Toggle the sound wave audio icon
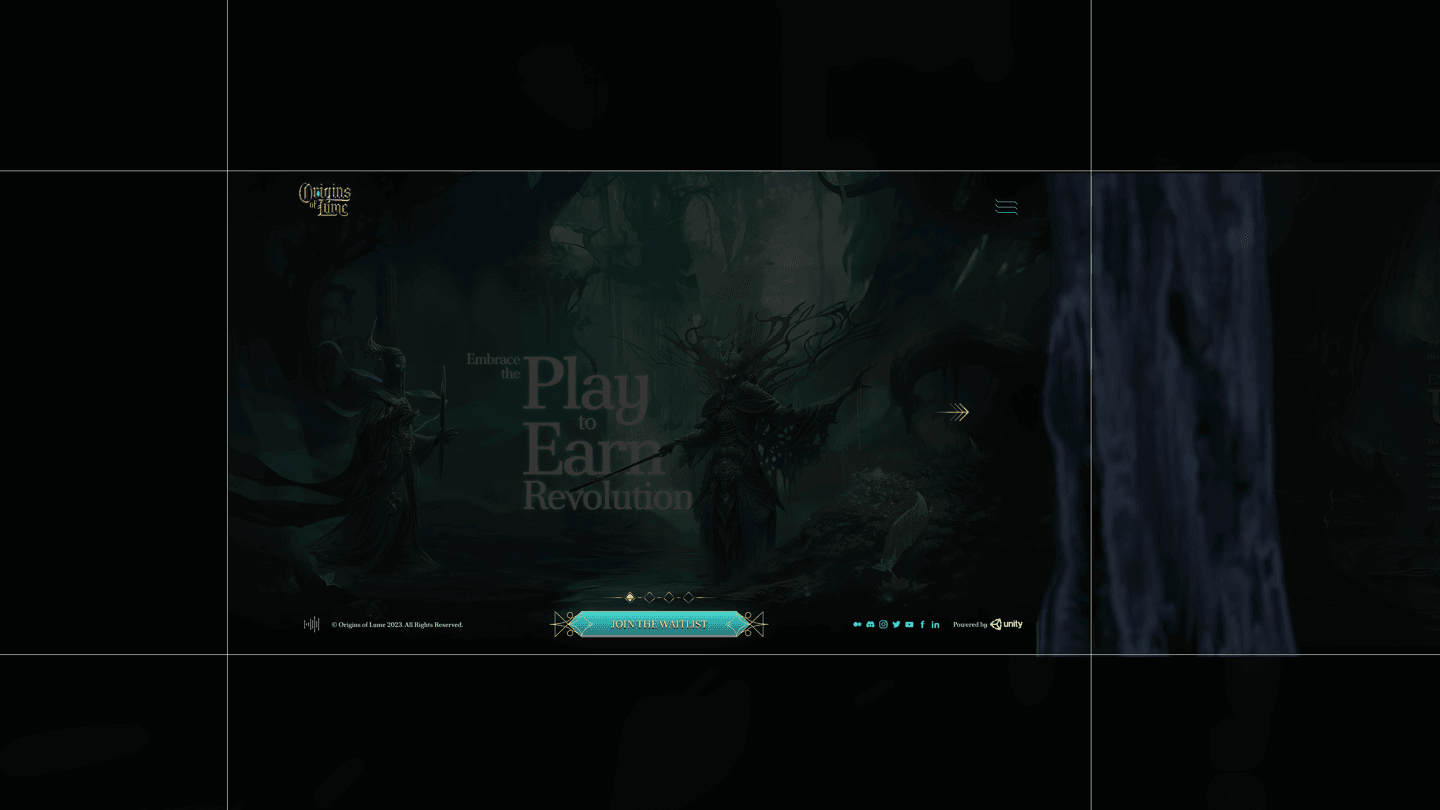The height and width of the screenshot is (810, 1440). (x=312, y=624)
